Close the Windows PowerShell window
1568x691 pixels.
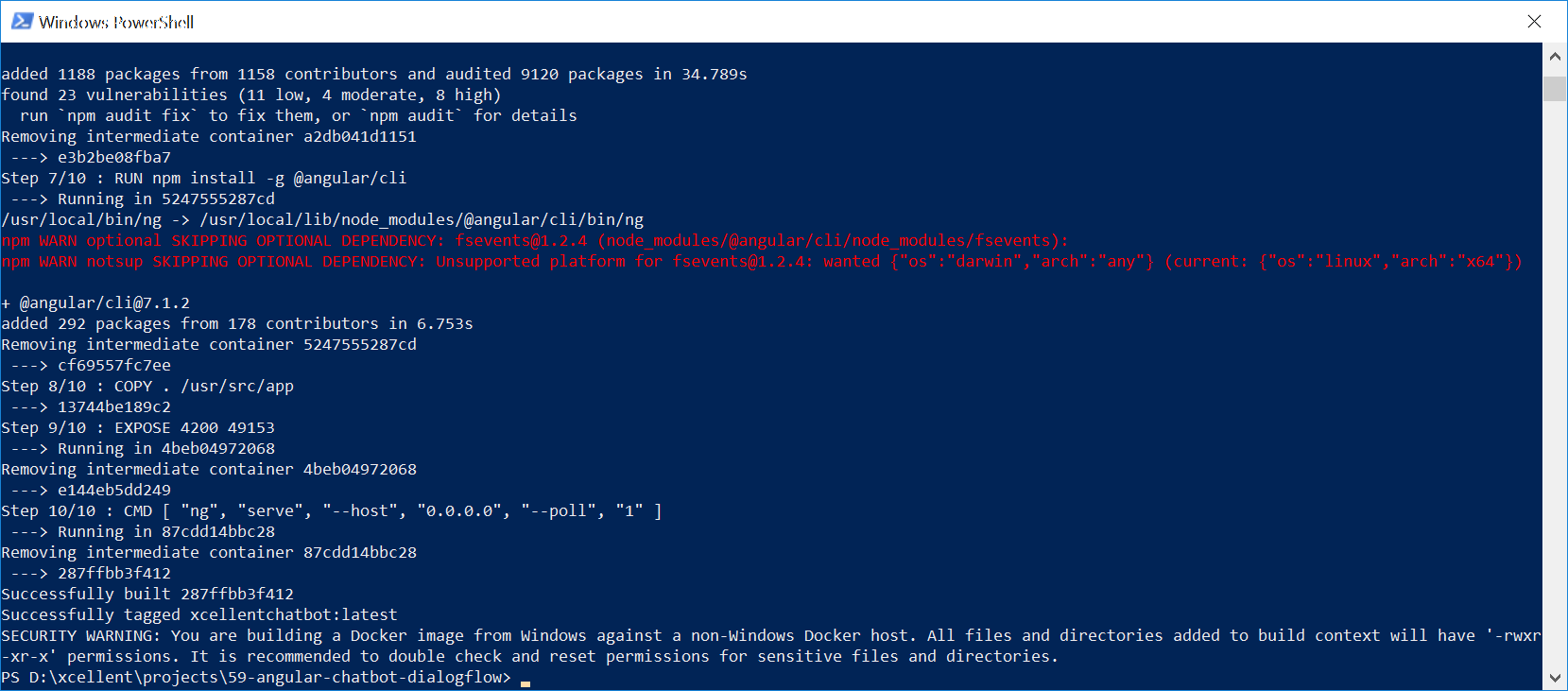[1534, 21]
